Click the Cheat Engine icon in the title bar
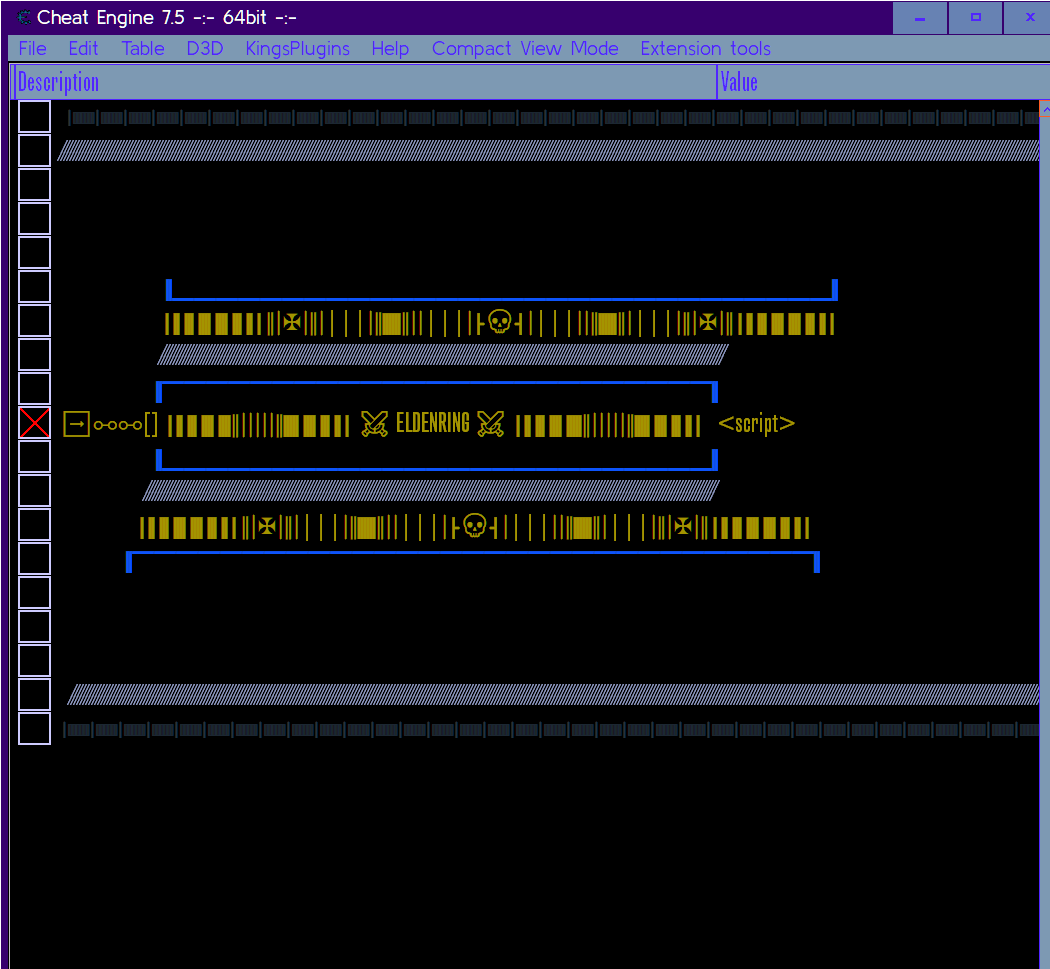The image size is (1050, 969). click(x=22, y=17)
